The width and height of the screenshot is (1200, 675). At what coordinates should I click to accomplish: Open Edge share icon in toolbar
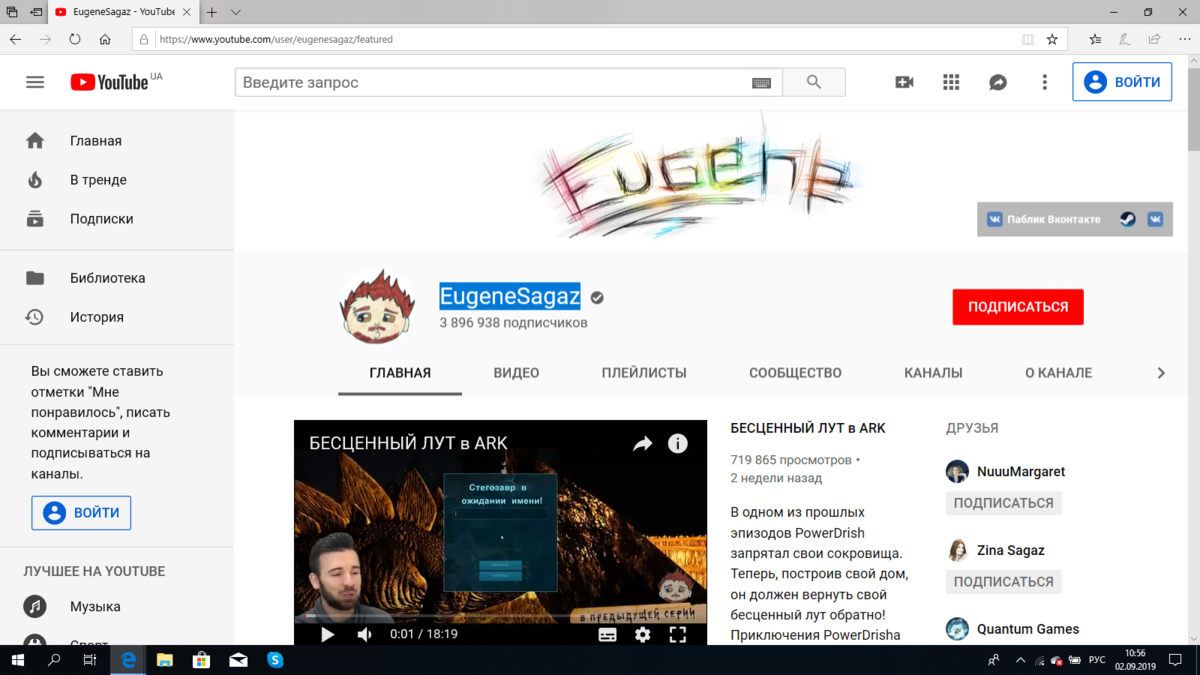[x=1155, y=40]
